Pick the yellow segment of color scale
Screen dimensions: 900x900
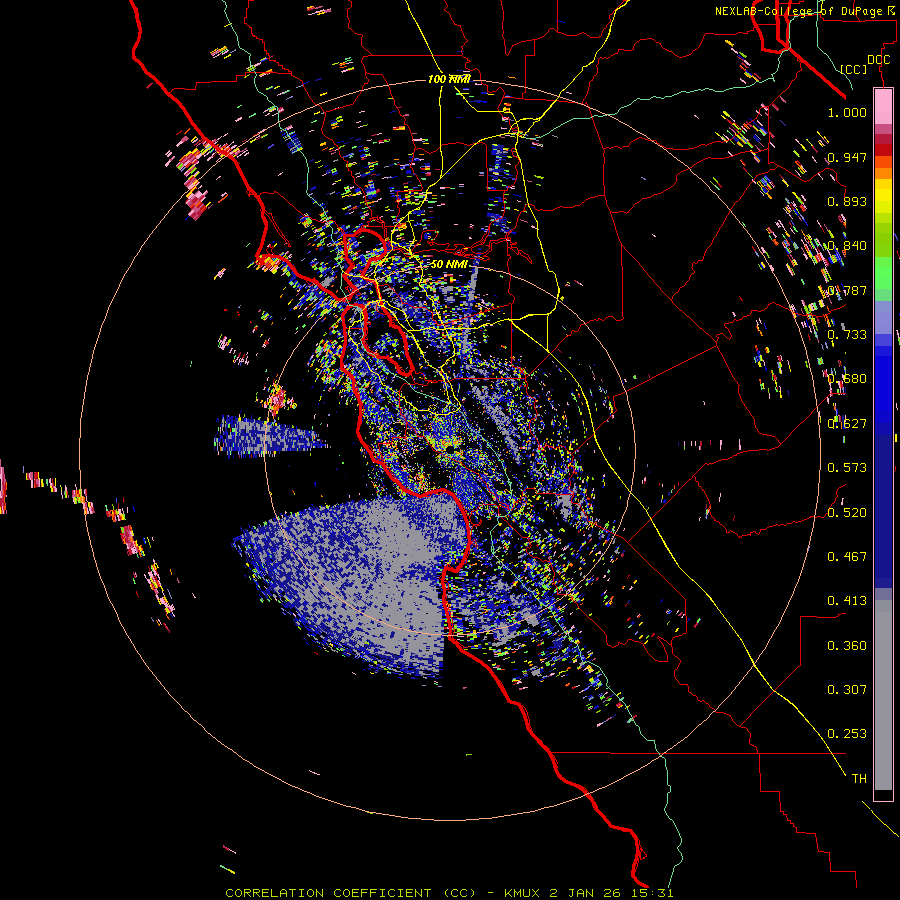pyautogui.click(x=883, y=197)
